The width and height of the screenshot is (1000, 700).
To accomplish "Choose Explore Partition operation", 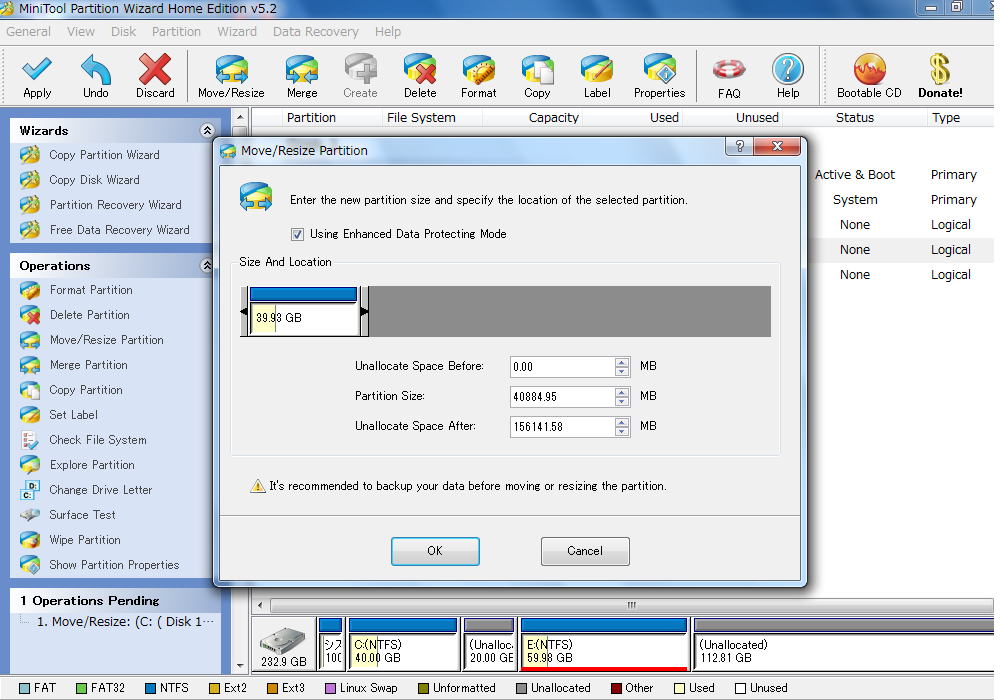I will click(x=92, y=465).
